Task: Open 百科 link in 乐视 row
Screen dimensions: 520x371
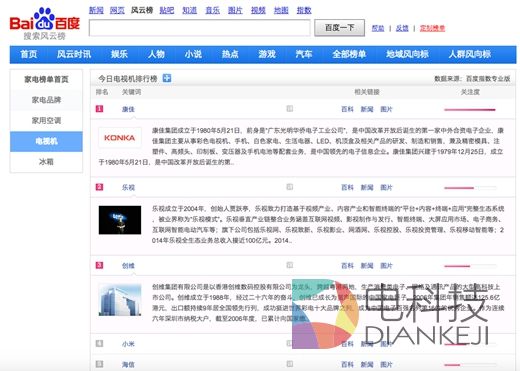Action: [x=347, y=187]
